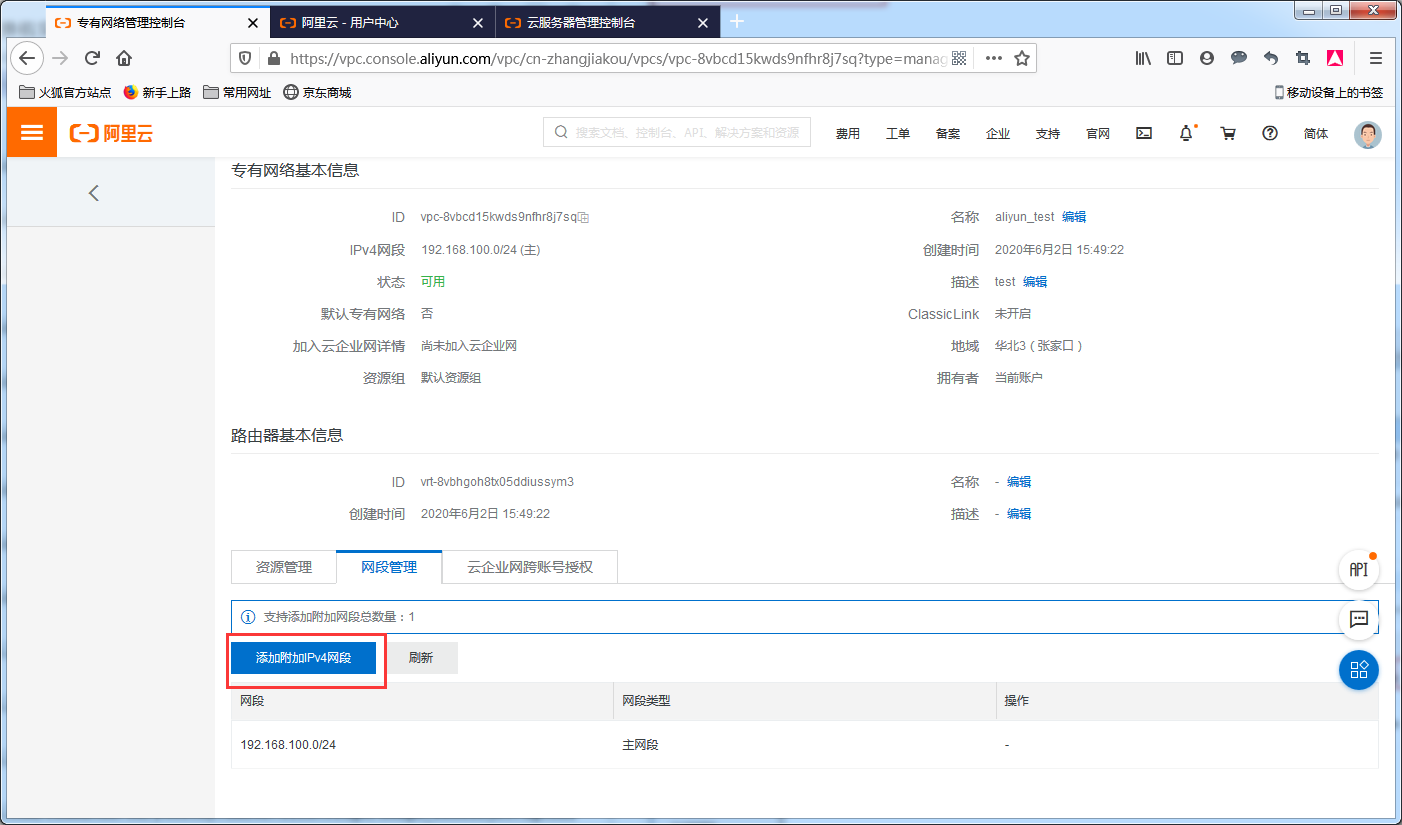Open the shopping cart icon
This screenshot has height=825, width=1402.
click(1228, 132)
